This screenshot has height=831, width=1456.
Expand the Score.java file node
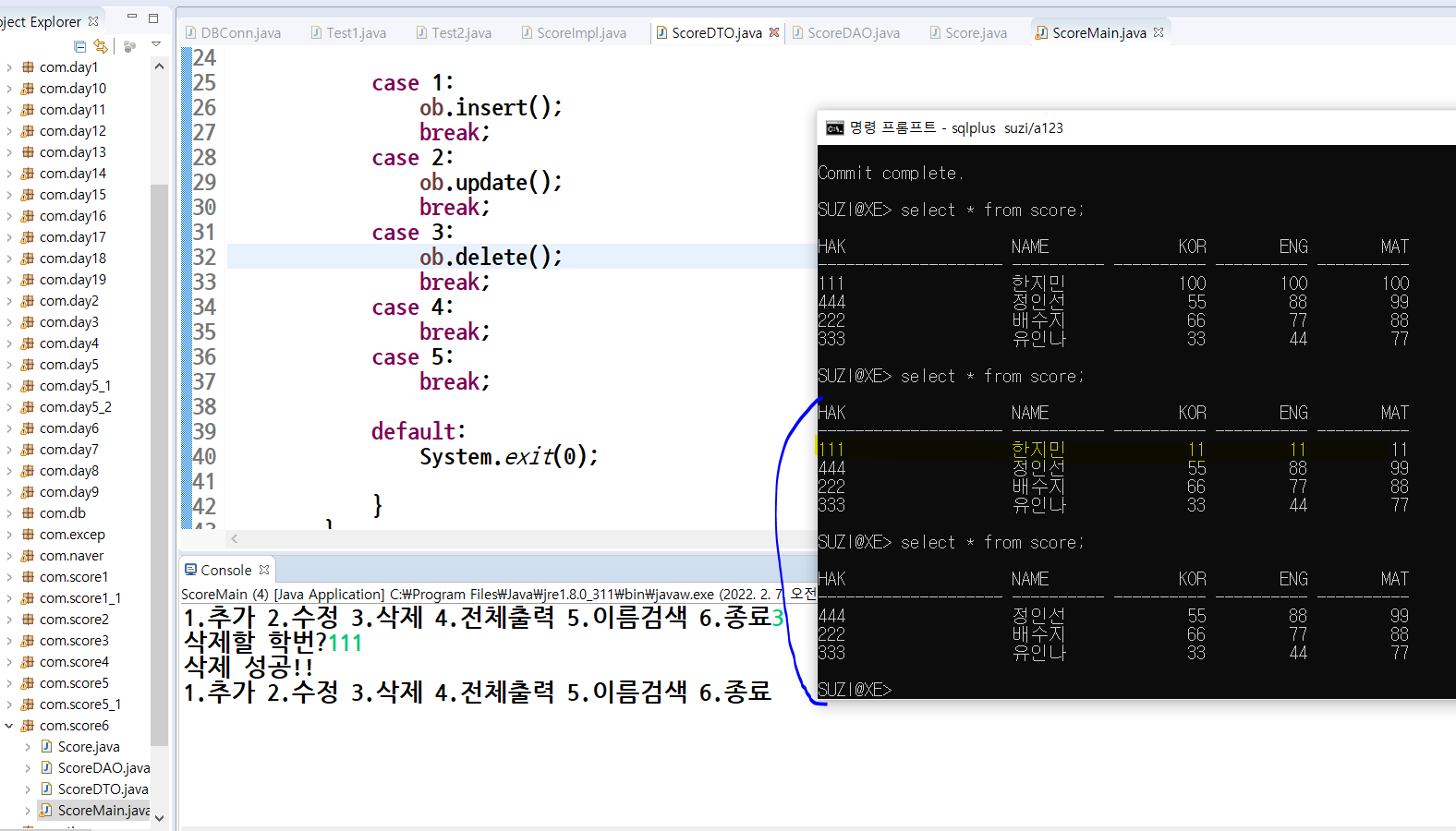click(x=28, y=747)
